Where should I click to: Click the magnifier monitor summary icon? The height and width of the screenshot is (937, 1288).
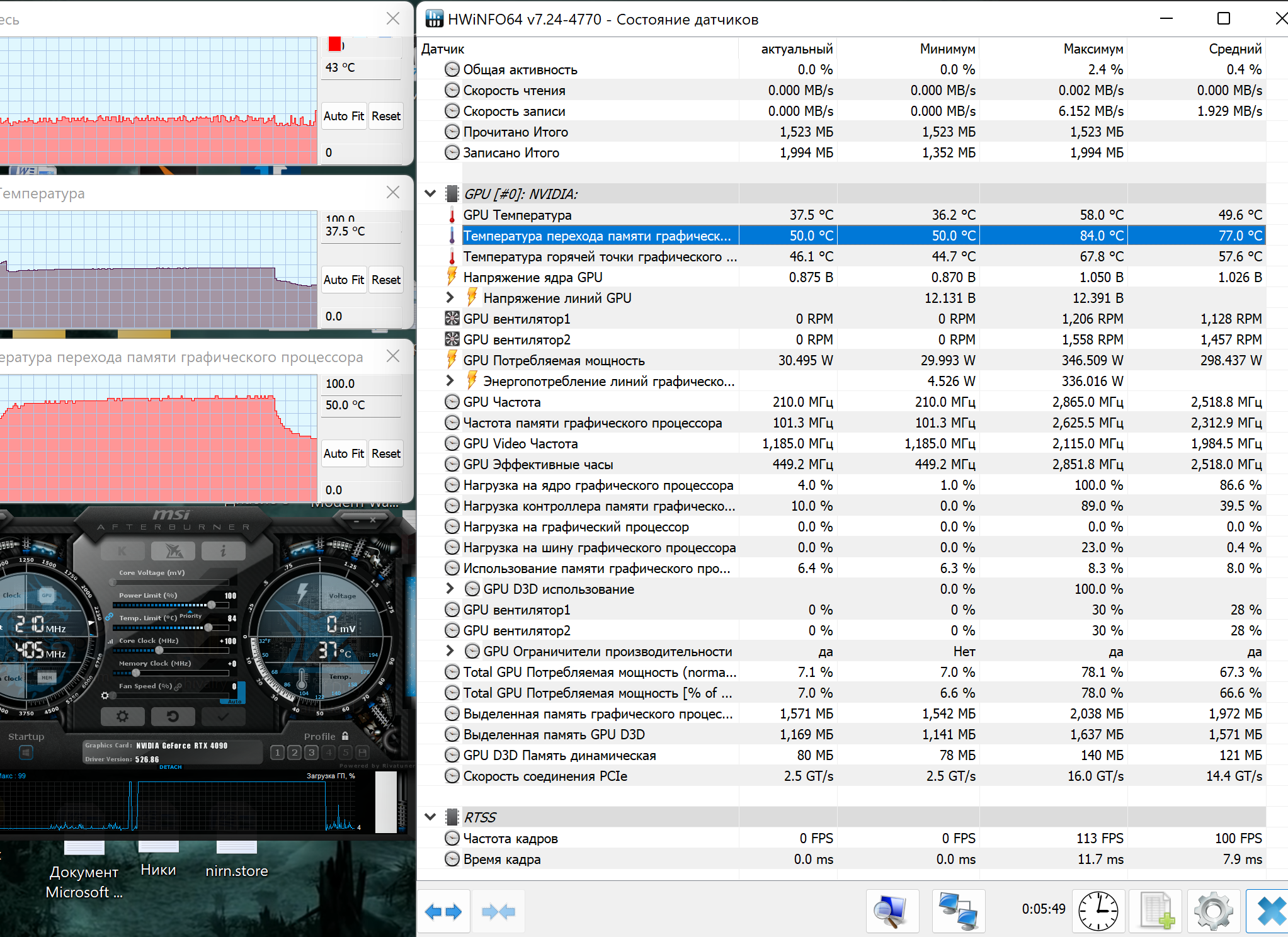[x=891, y=911]
